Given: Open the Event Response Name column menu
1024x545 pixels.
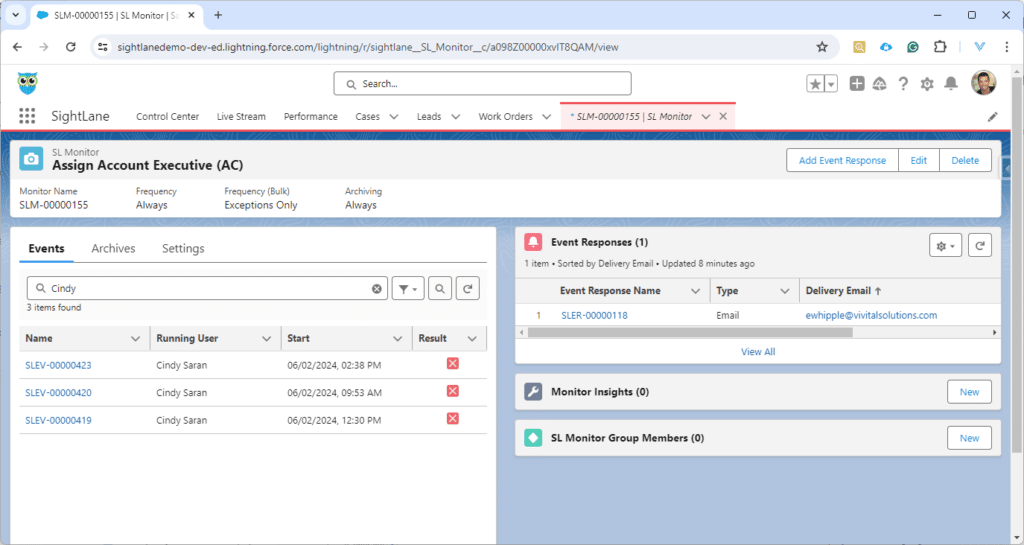Looking at the screenshot, I should click(696, 291).
